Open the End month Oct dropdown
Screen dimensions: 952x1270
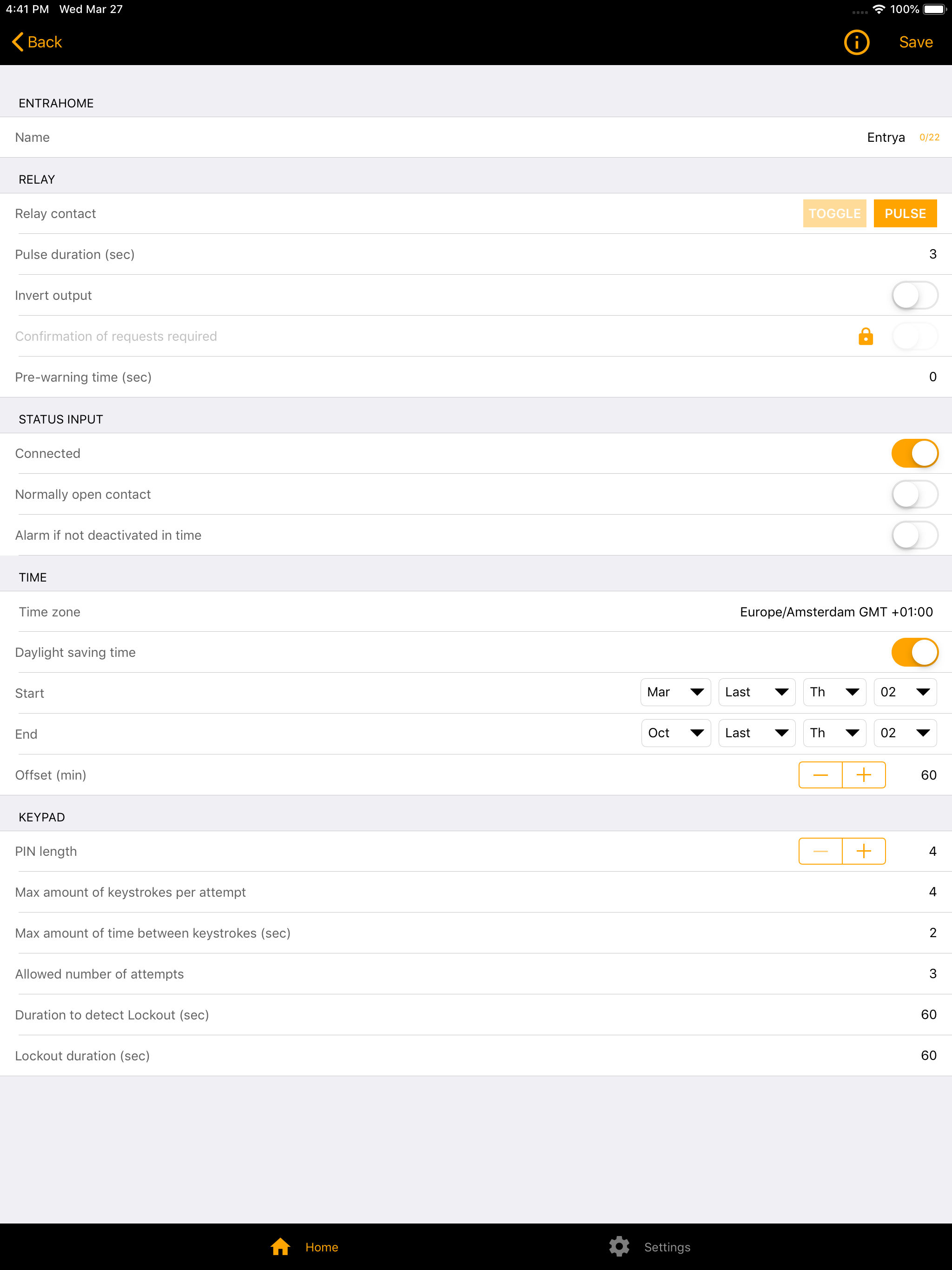tap(676, 733)
